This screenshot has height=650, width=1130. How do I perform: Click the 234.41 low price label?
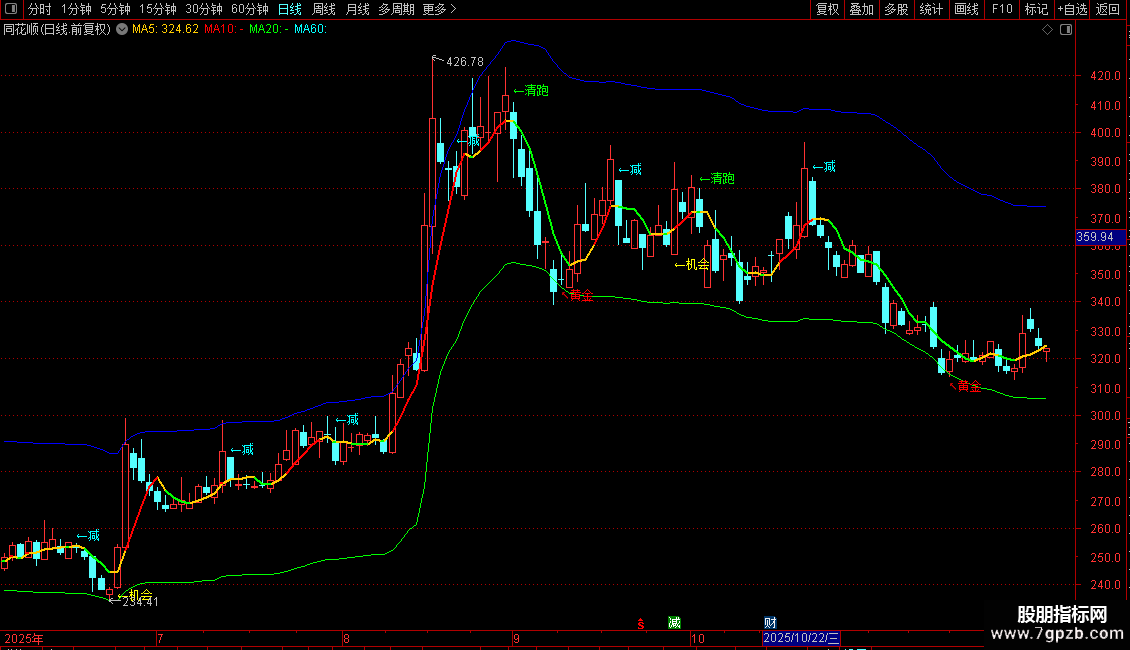coord(140,602)
